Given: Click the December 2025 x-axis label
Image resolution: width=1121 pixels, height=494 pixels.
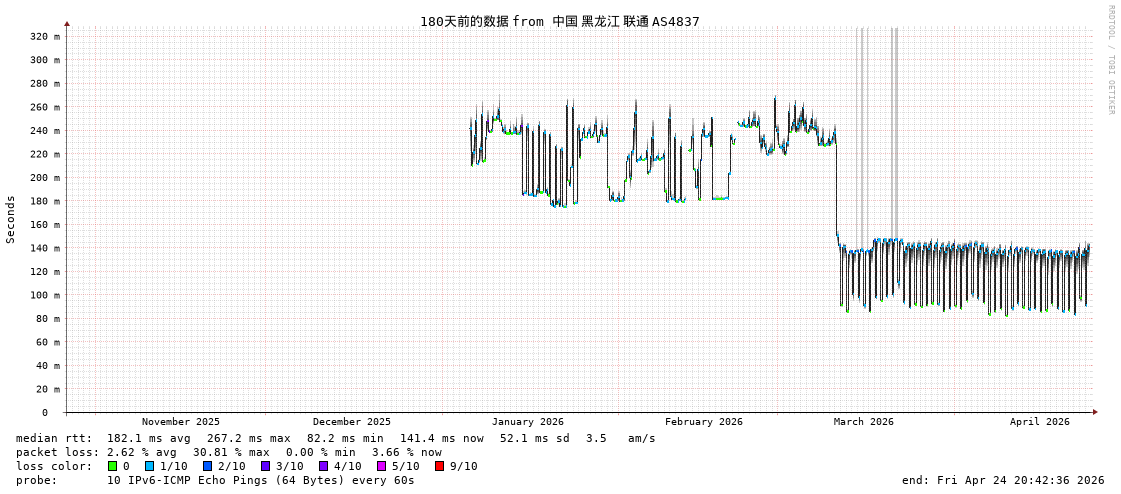Looking at the screenshot, I should coord(352,422).
